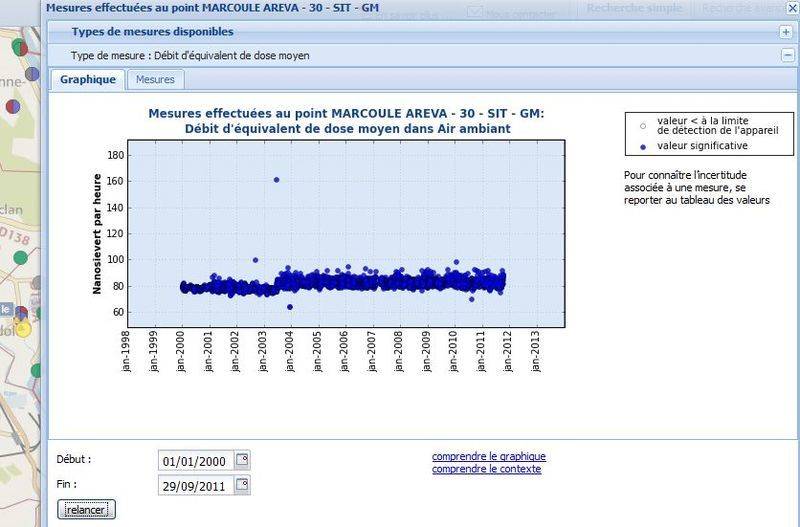Screen dimensions: 800x527
Task: Expand the Types de mesures disponibles panel
Action: tap(787, 32)
